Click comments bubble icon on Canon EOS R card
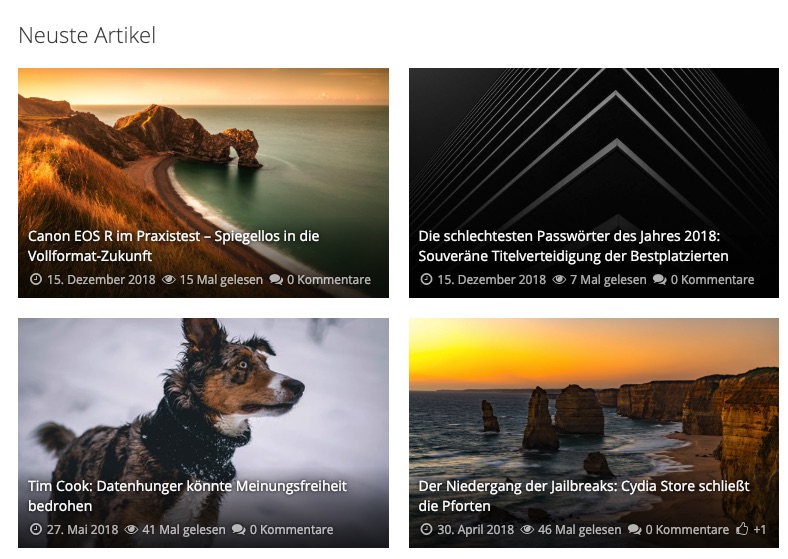 [276, 280]
